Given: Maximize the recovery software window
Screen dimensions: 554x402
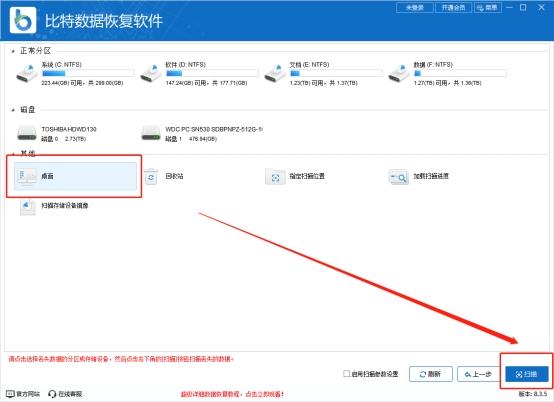Looking at the screenshot, I should tap(523, 7).
